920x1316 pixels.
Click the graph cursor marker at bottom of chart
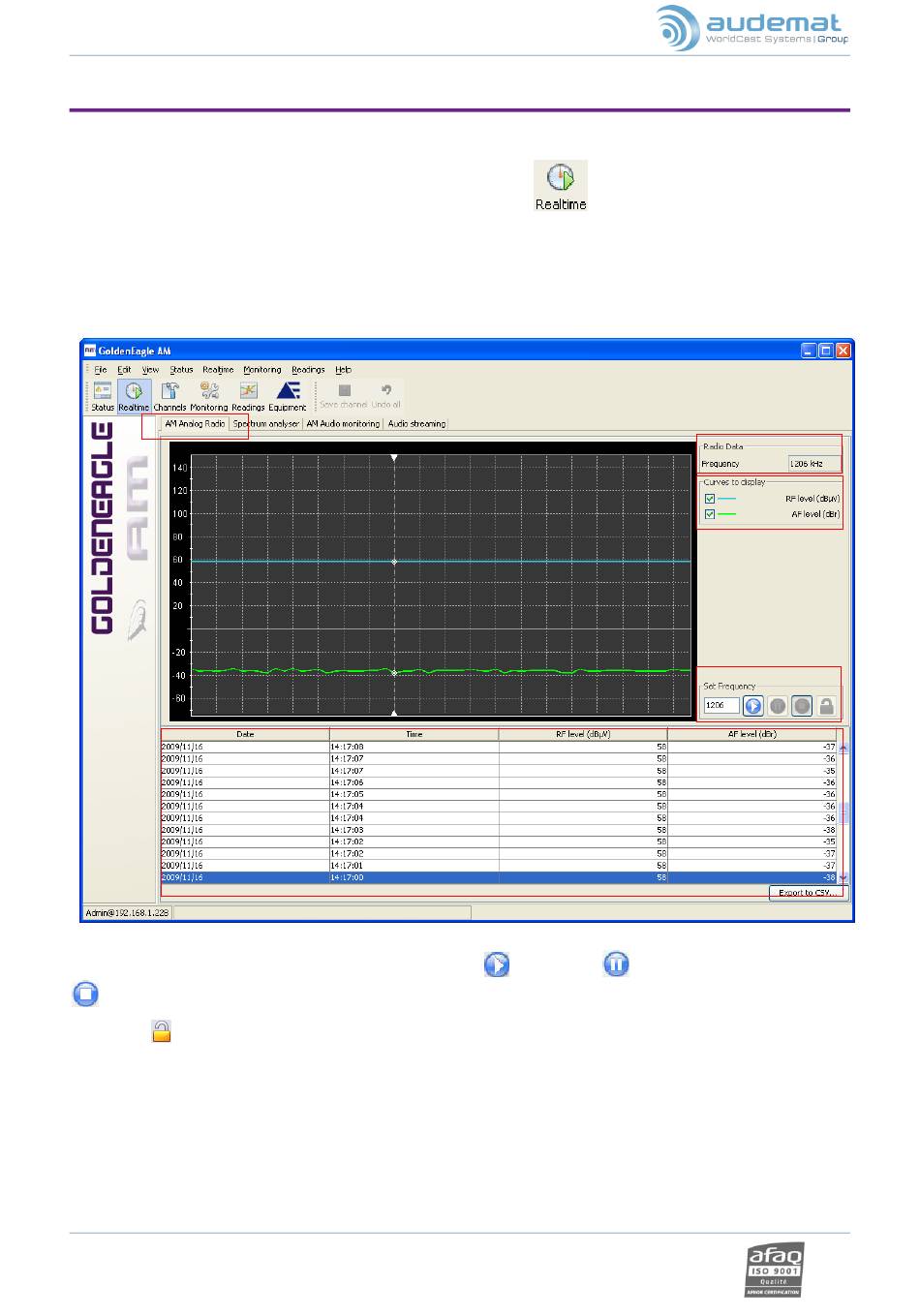click(394, 714)
